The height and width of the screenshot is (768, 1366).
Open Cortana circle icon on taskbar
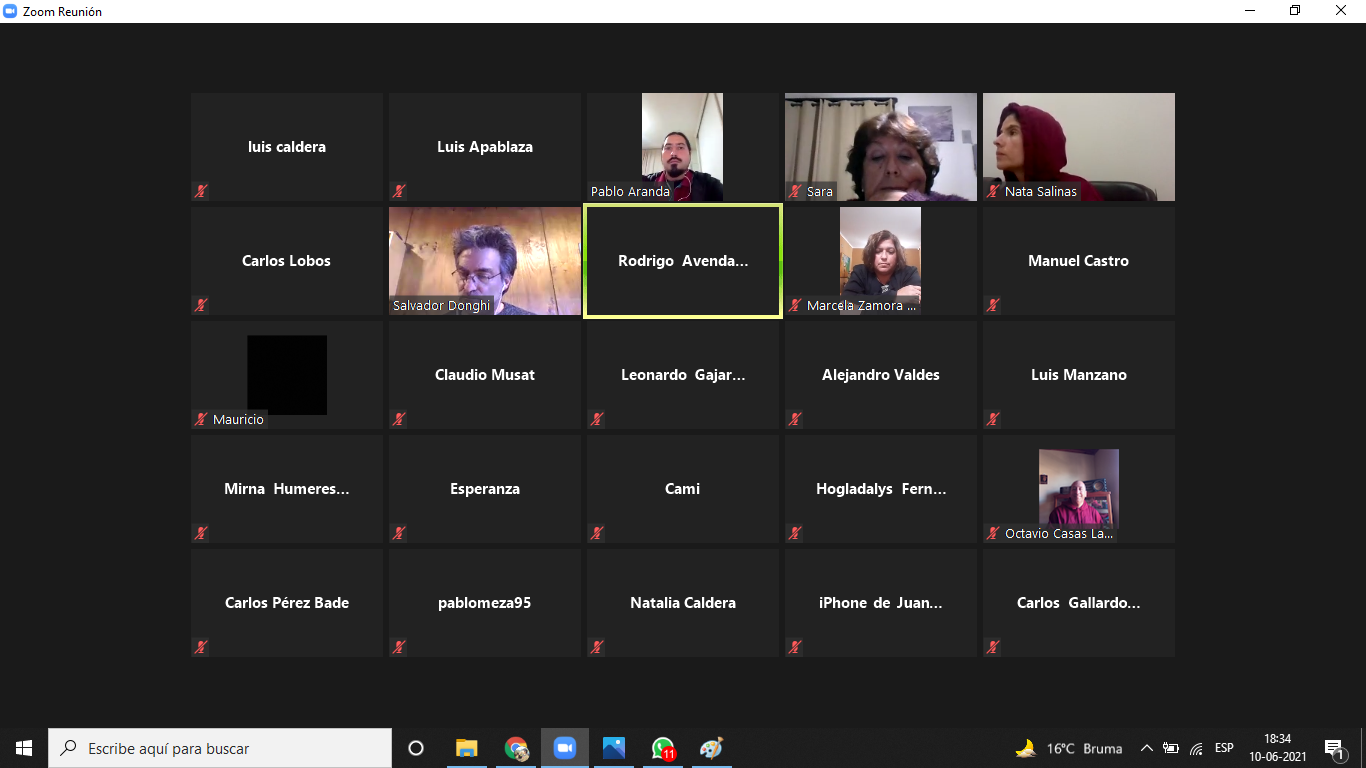[x=416, y=748]
